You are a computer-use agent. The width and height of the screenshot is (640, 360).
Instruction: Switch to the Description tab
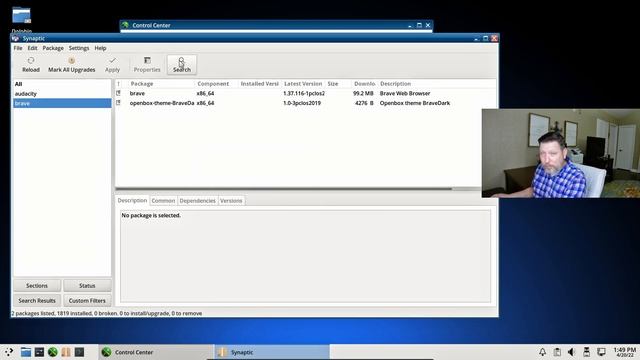coord(132,200)
